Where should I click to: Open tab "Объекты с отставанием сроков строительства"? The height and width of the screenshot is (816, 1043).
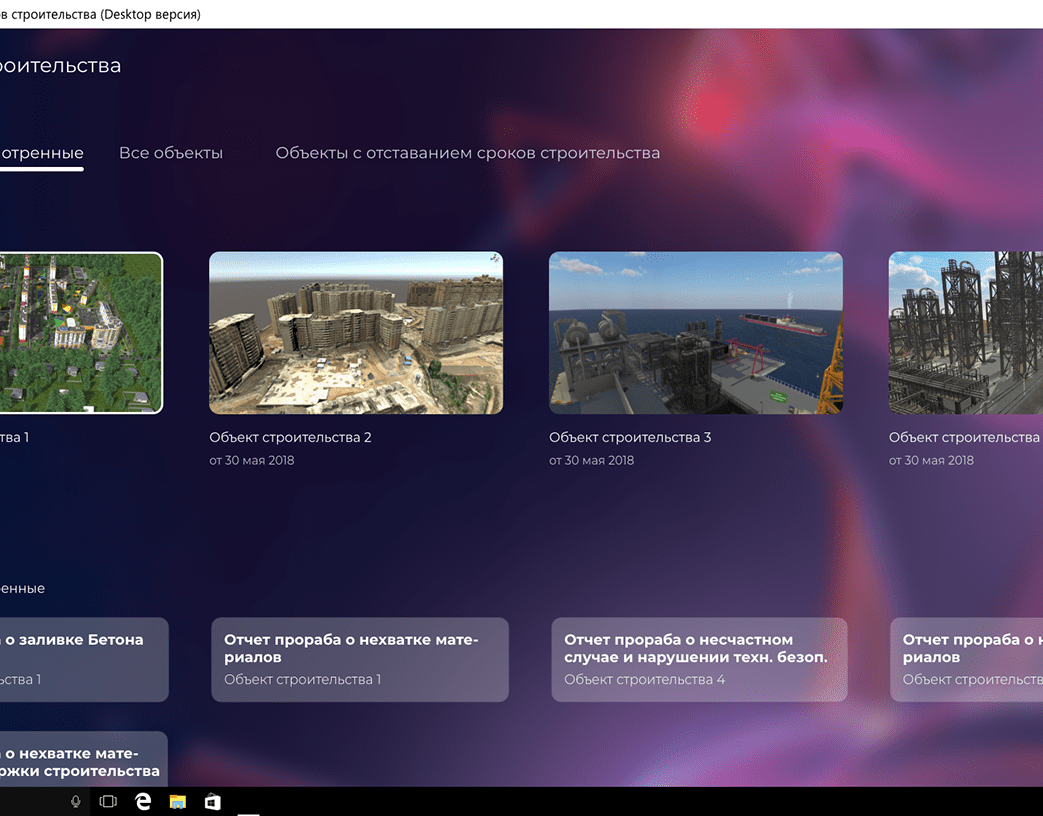point(468,153)
